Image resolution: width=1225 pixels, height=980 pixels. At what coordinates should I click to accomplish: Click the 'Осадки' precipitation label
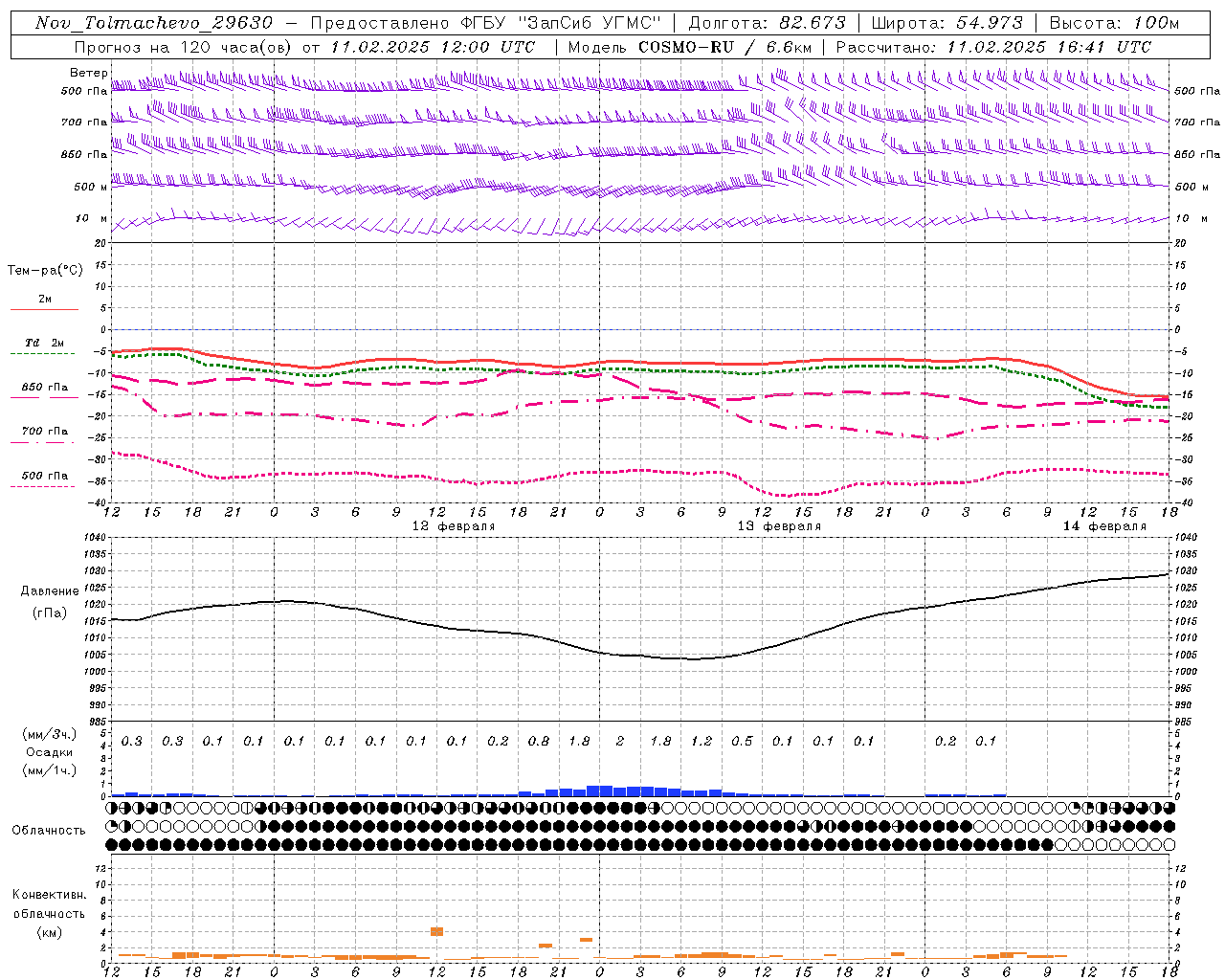(50, 752)
